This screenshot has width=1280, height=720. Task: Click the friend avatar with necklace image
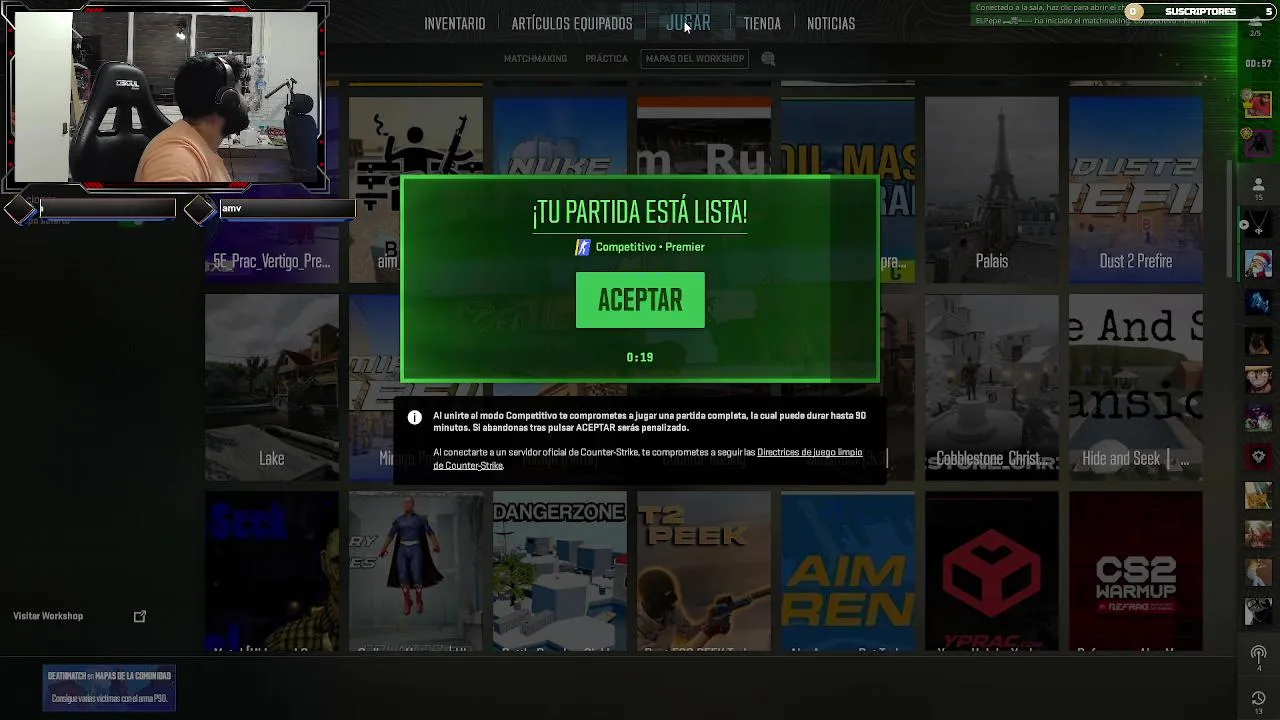[1258, 224]
